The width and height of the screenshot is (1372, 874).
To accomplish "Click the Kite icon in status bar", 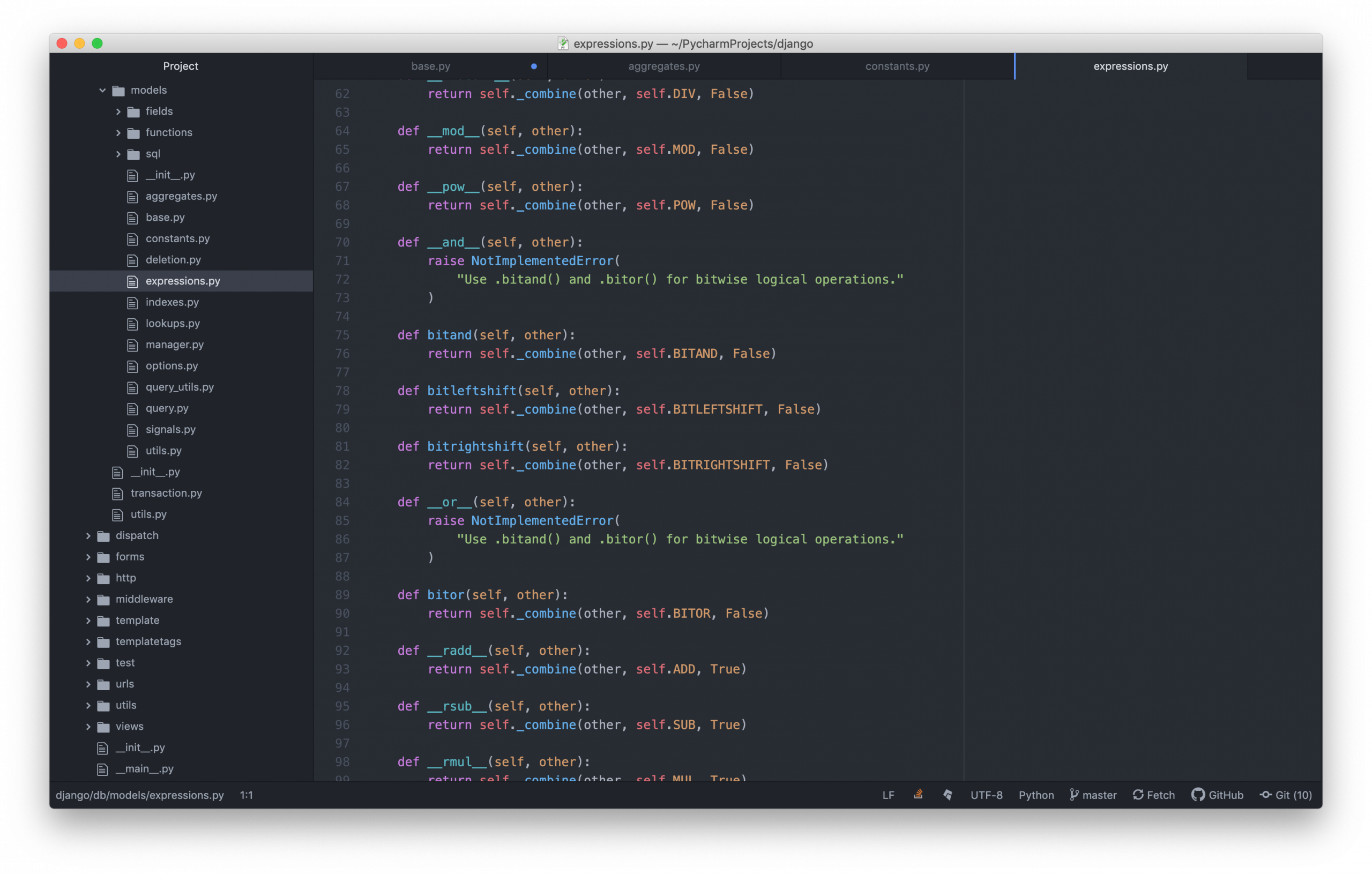I will [948, 794].
